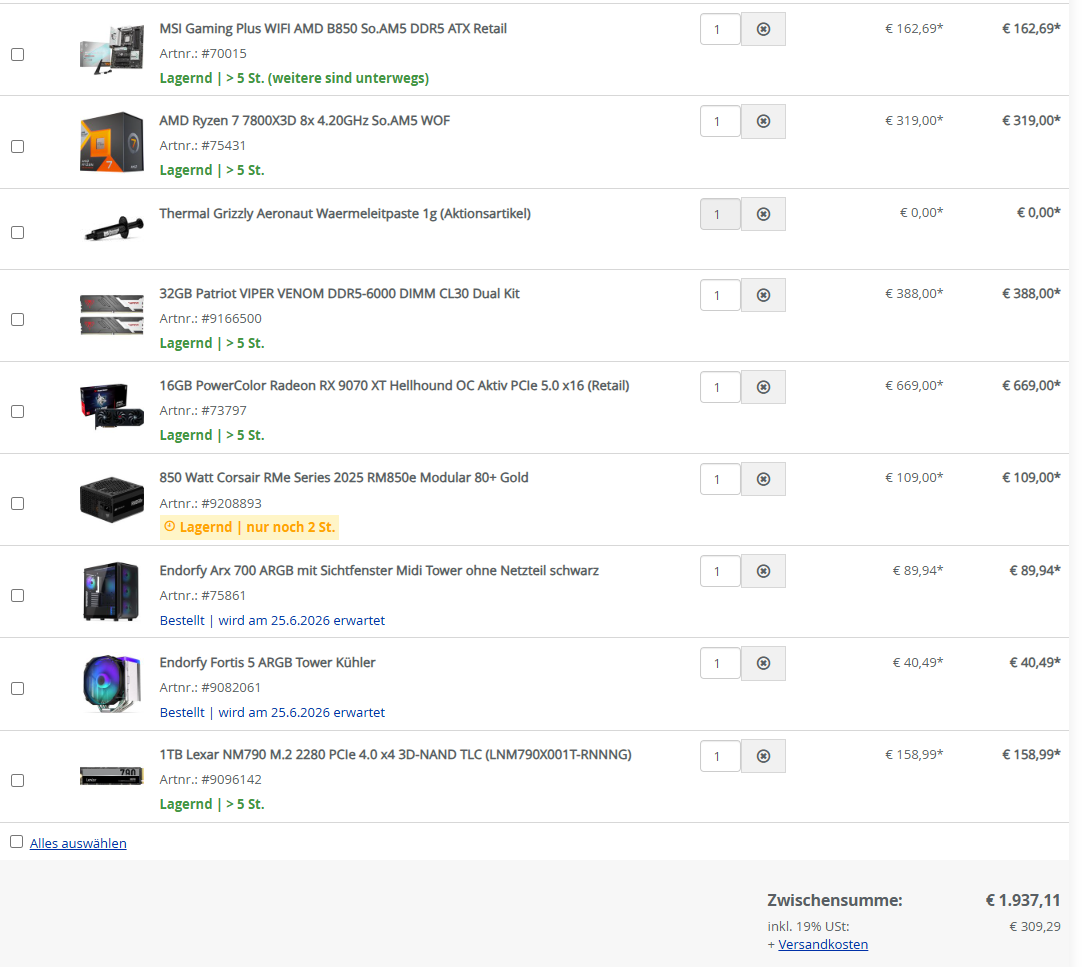
Task: Remove Endorfy Arx 700 case from cart
Action: pyautogui.click(x=763, y=571)
